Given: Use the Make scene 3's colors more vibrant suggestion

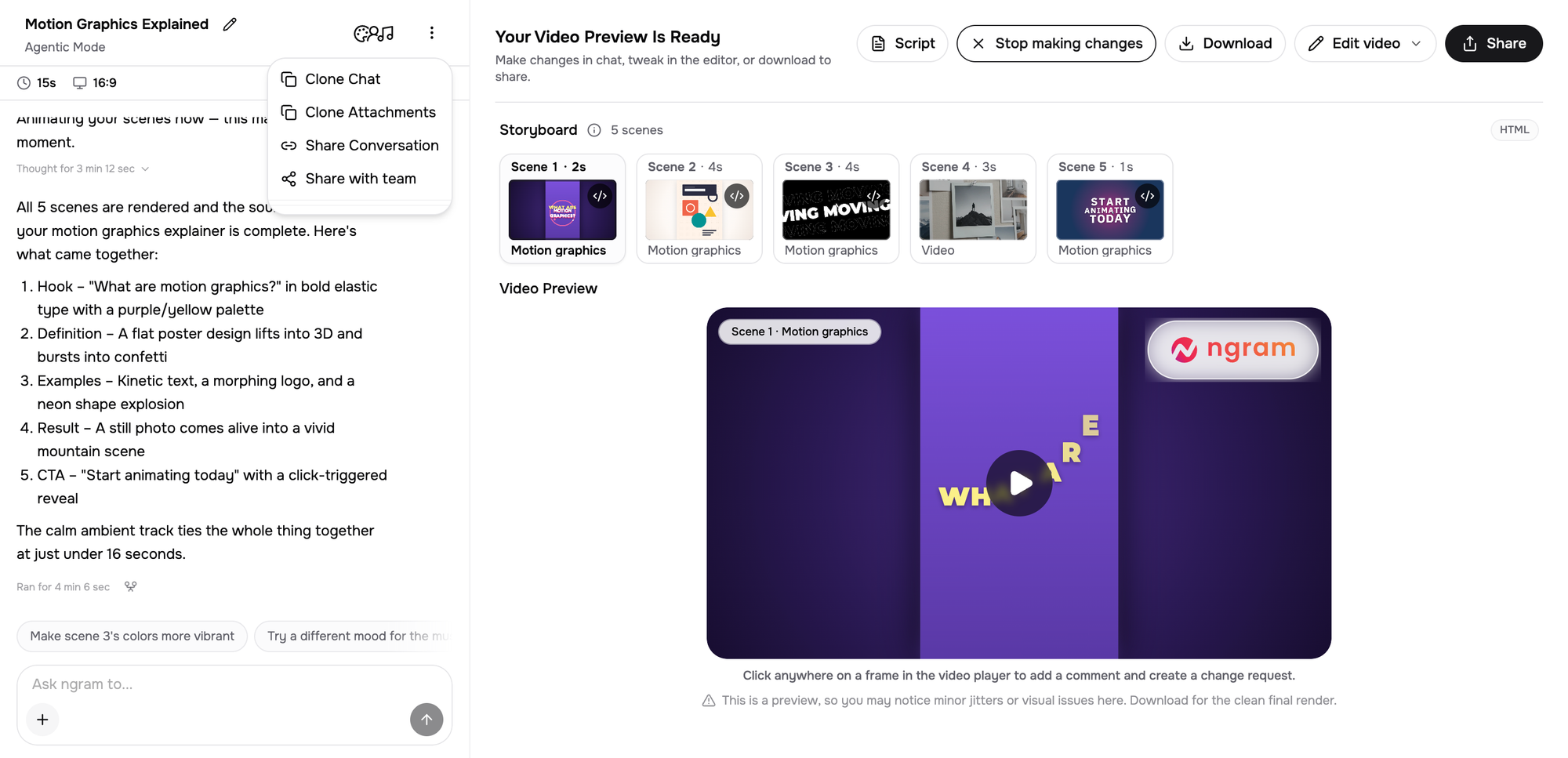Looking at the screenshot, I should [132, 637].
